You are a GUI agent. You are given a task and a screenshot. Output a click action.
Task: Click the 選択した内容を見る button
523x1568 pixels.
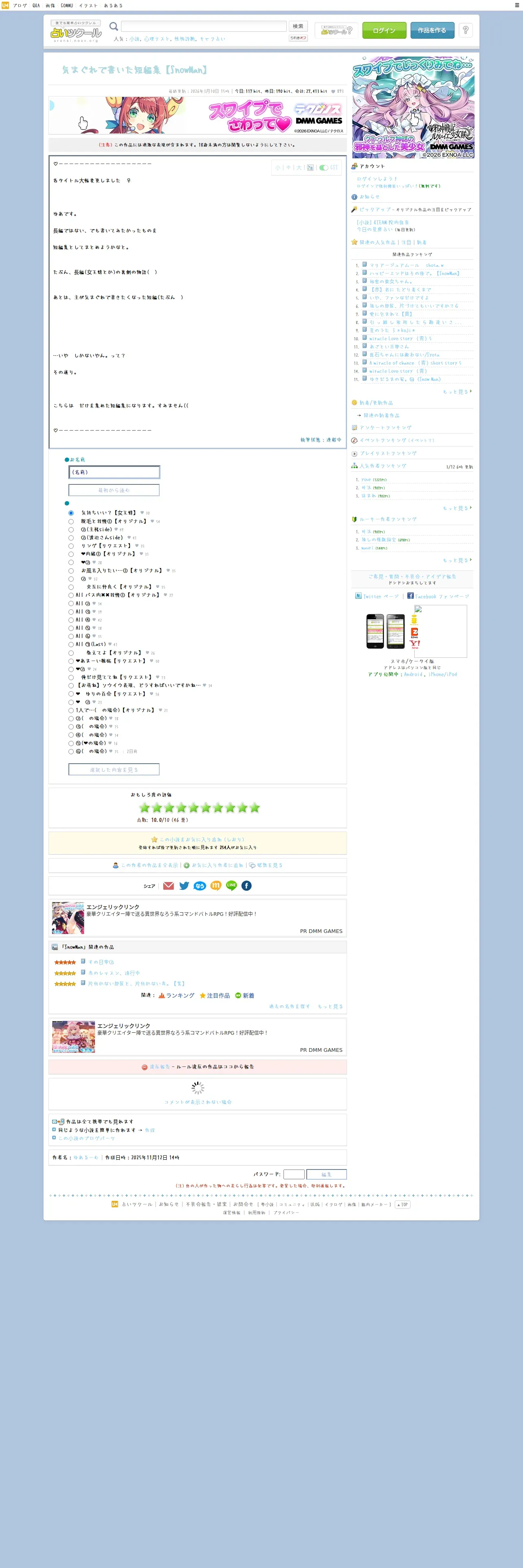(114, 769)
